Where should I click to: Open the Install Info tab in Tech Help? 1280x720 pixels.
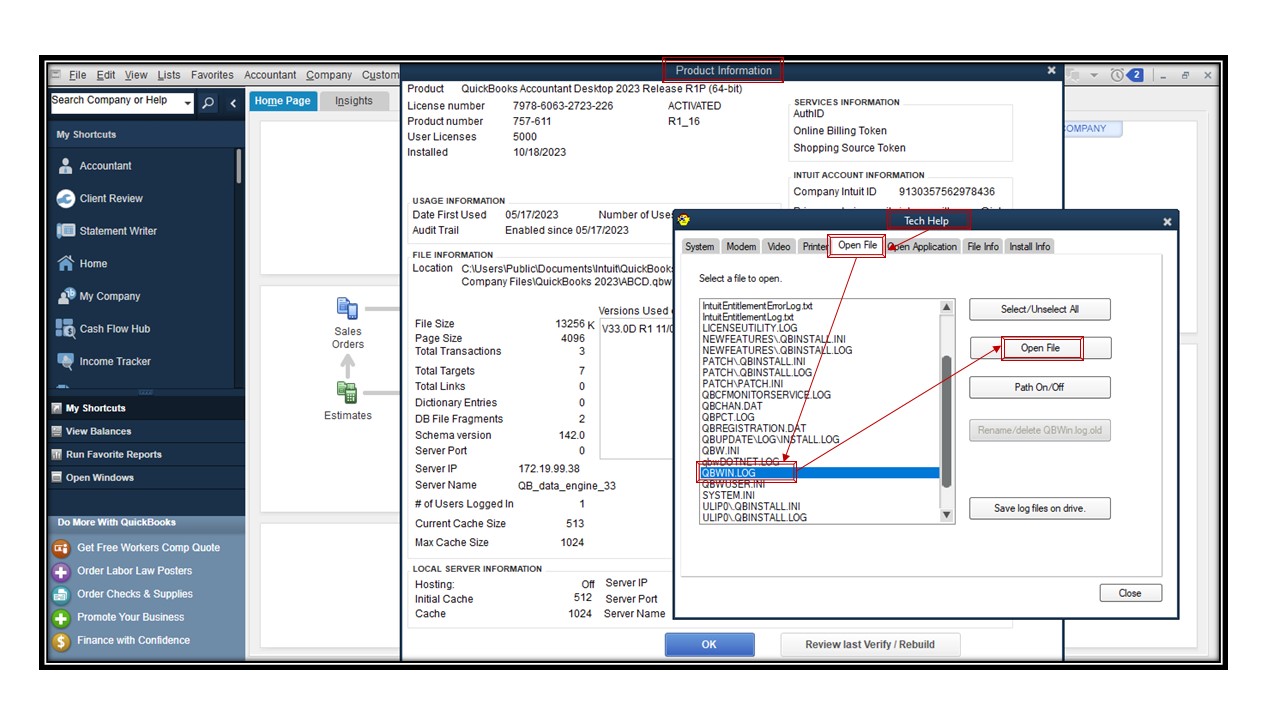click(x=1029, y=246)
